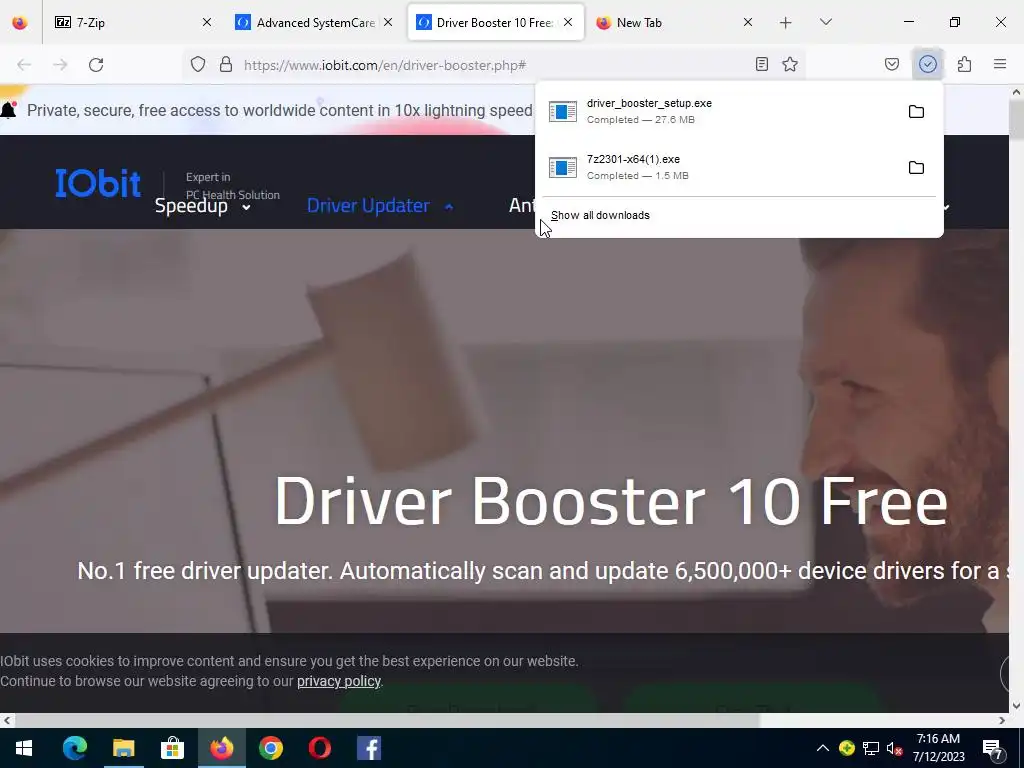Open Facebook from taskbar
The height and width of the screenshot is (768, 1024).
pos(368,748)
